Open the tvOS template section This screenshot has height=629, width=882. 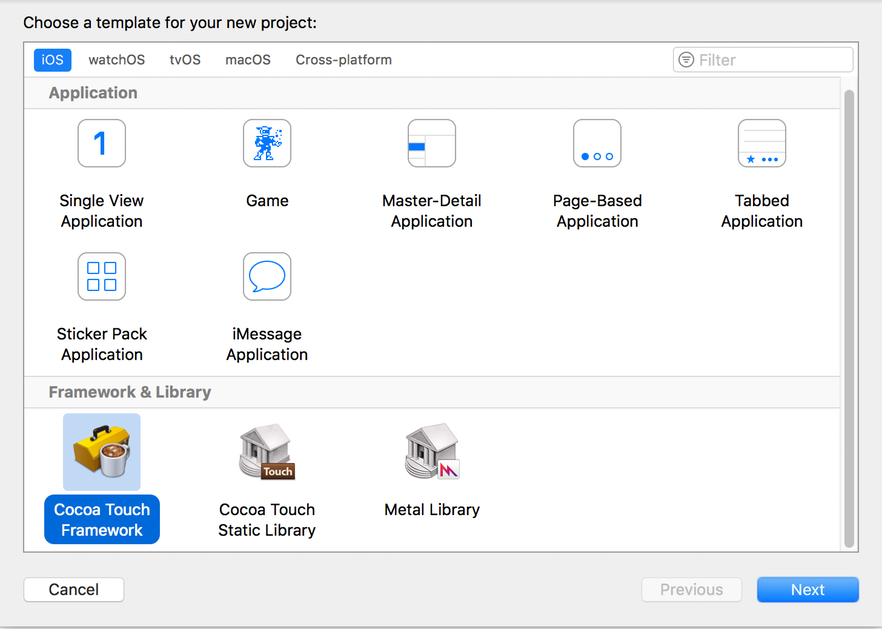click(x=184, y=59)
